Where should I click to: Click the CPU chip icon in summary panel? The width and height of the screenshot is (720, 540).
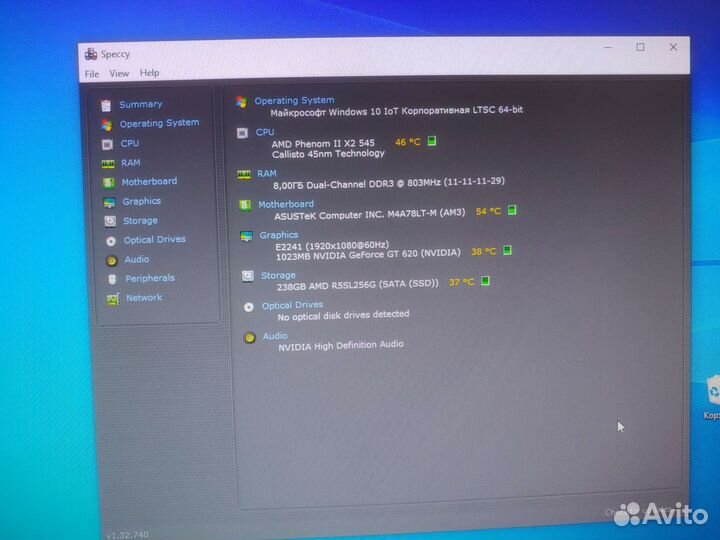click(242, 133)
